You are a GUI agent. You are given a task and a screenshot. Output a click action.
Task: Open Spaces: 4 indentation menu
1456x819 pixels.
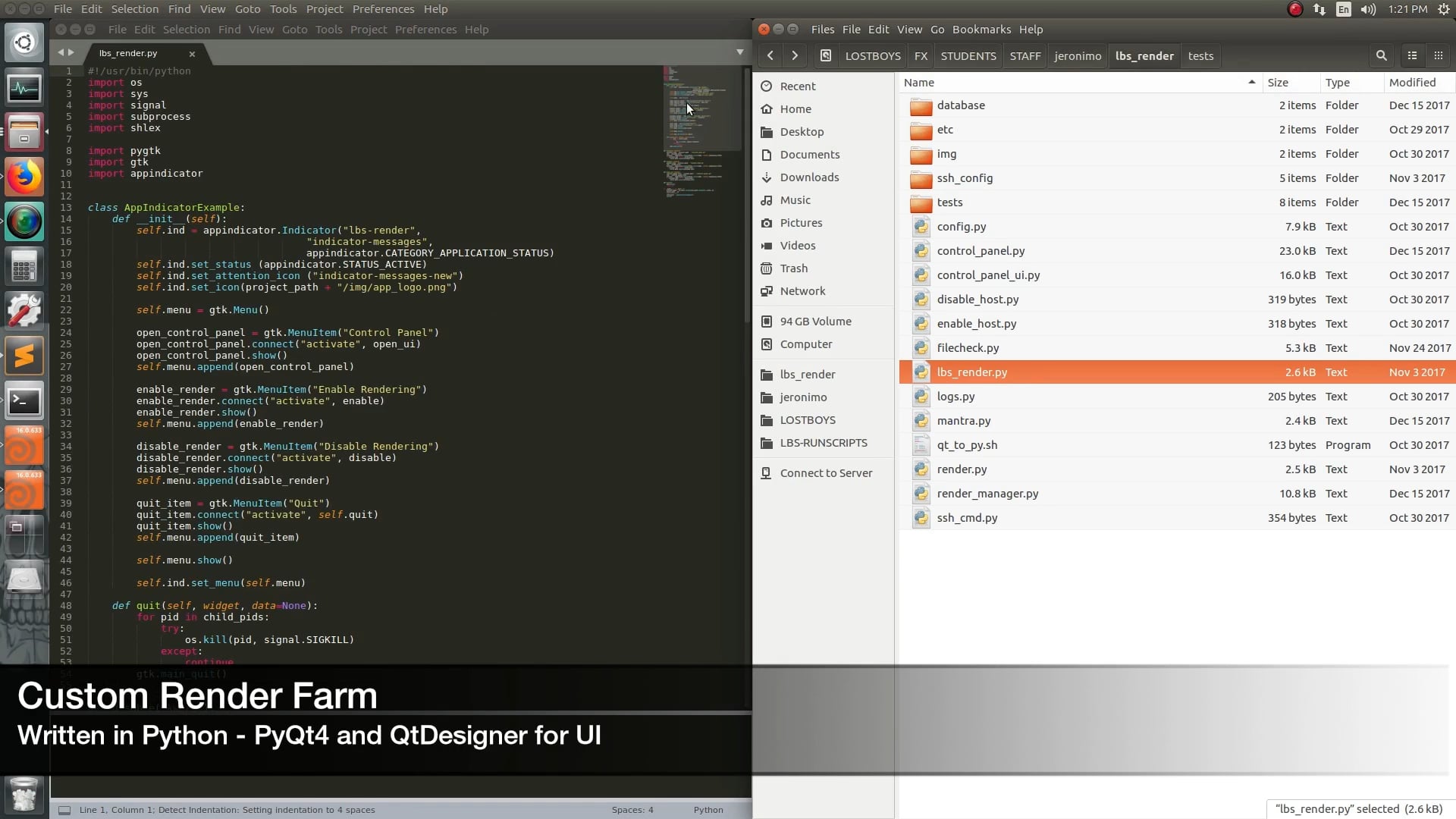[x=632, y=810]
